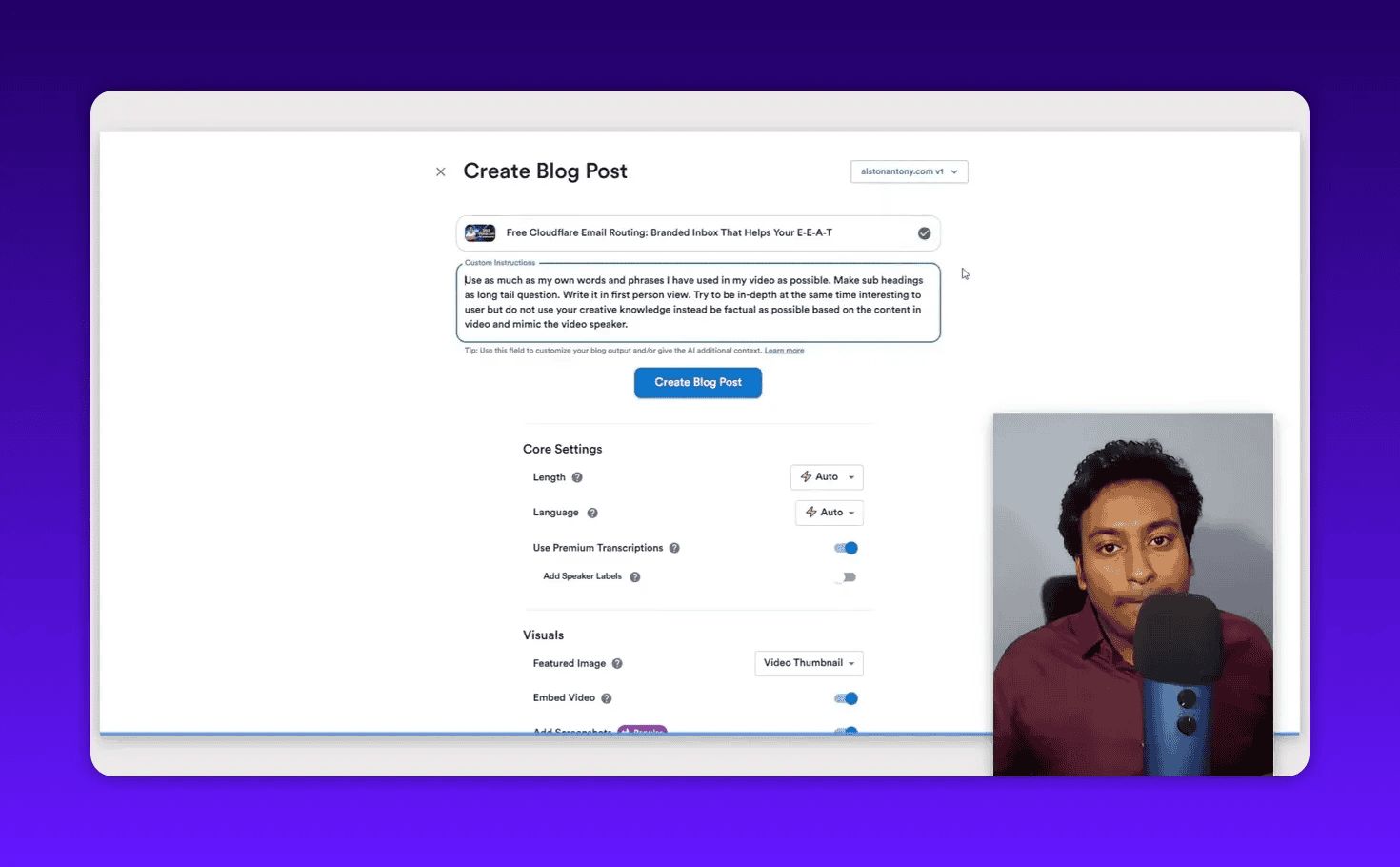Click the checkmark on the video title row
The image size is (1400, 867).
pyautogui.click(x=924, y=232)
